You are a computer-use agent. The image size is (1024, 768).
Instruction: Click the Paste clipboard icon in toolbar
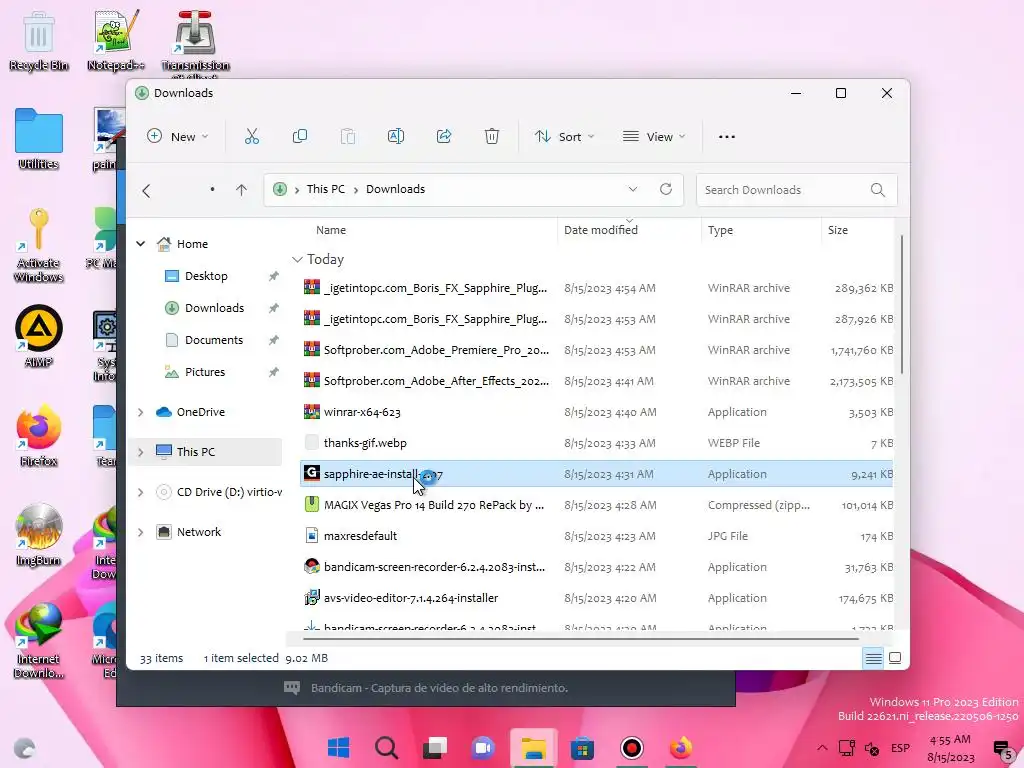click(x=348, y=136)
